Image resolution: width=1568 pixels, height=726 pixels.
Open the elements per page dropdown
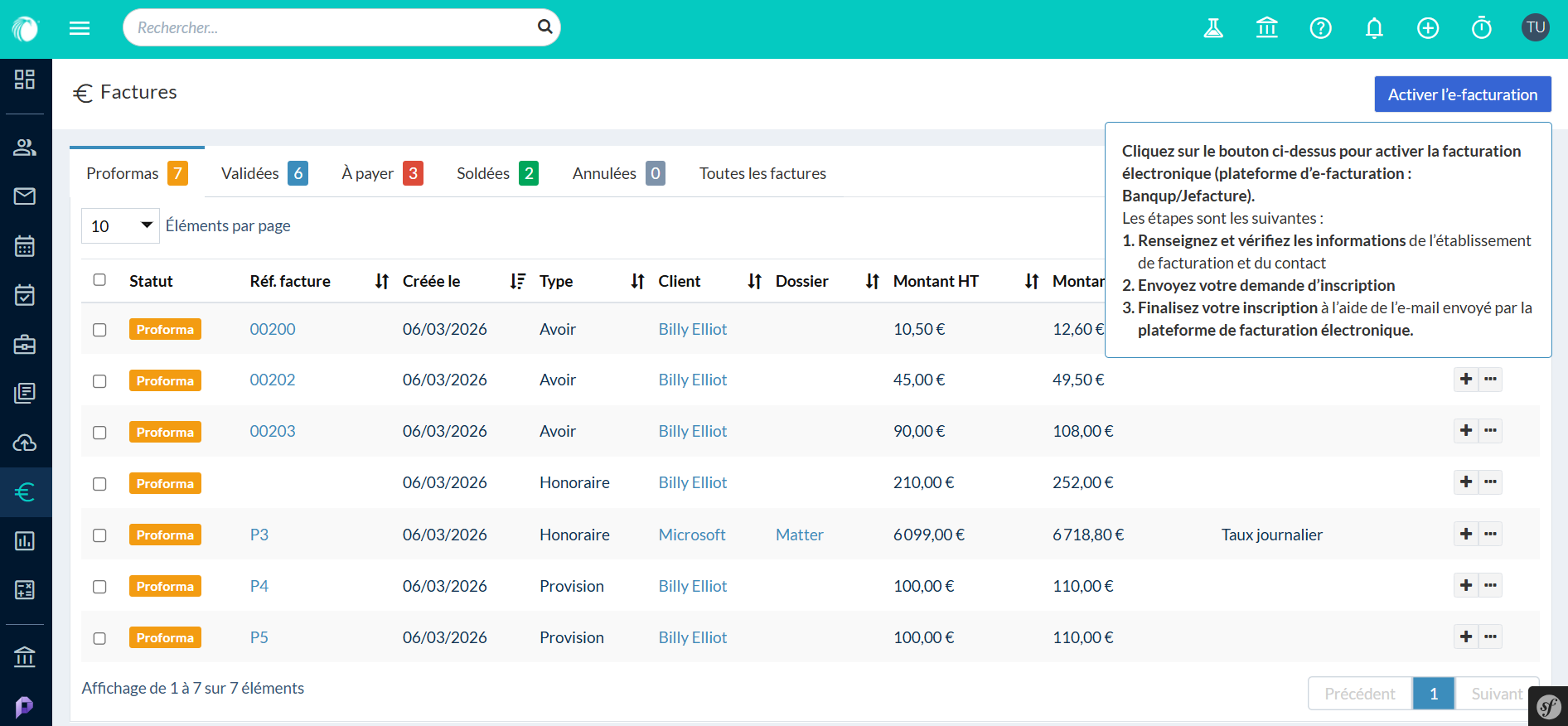click(120, 226)
